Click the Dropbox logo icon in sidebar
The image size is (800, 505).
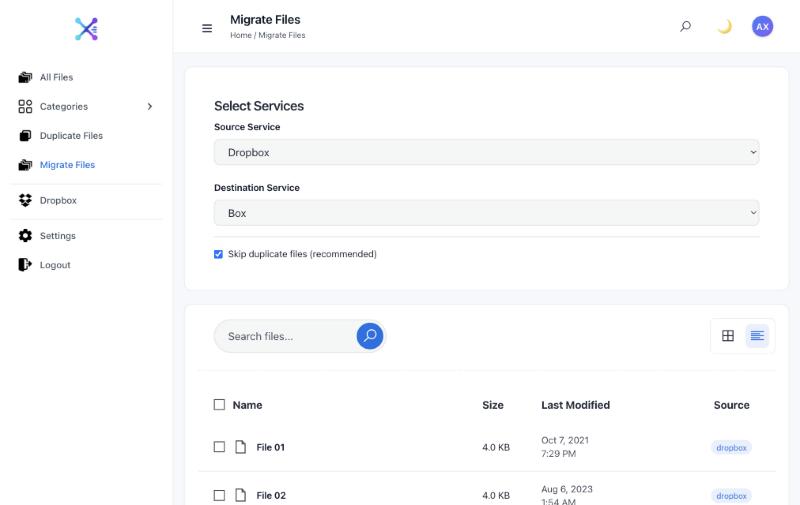[25, 200]
